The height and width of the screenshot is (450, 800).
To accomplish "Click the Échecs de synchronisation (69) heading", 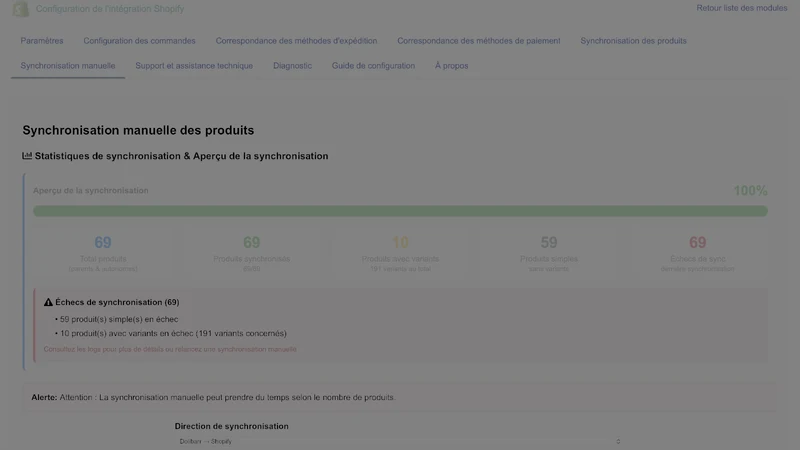I will [117, 302].
